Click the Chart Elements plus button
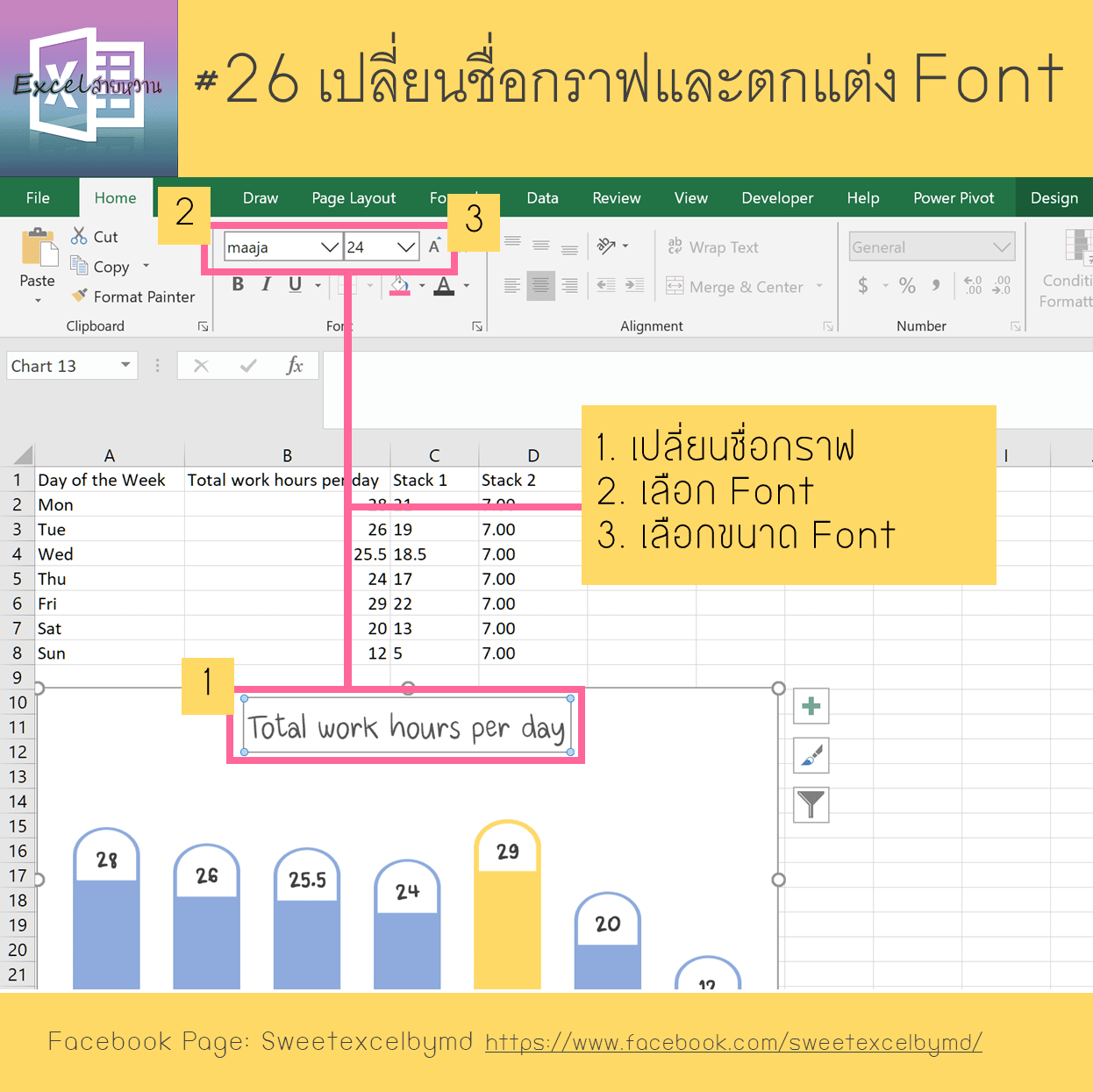1093x1092 pixels. [811, 705]
